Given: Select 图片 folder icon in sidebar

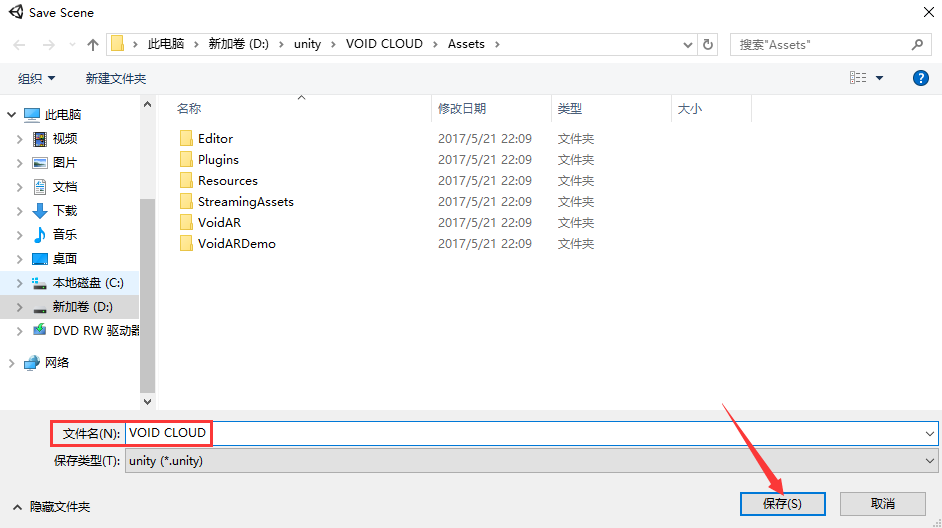Looking at the screenshot, I should click(x=40, y=163).
